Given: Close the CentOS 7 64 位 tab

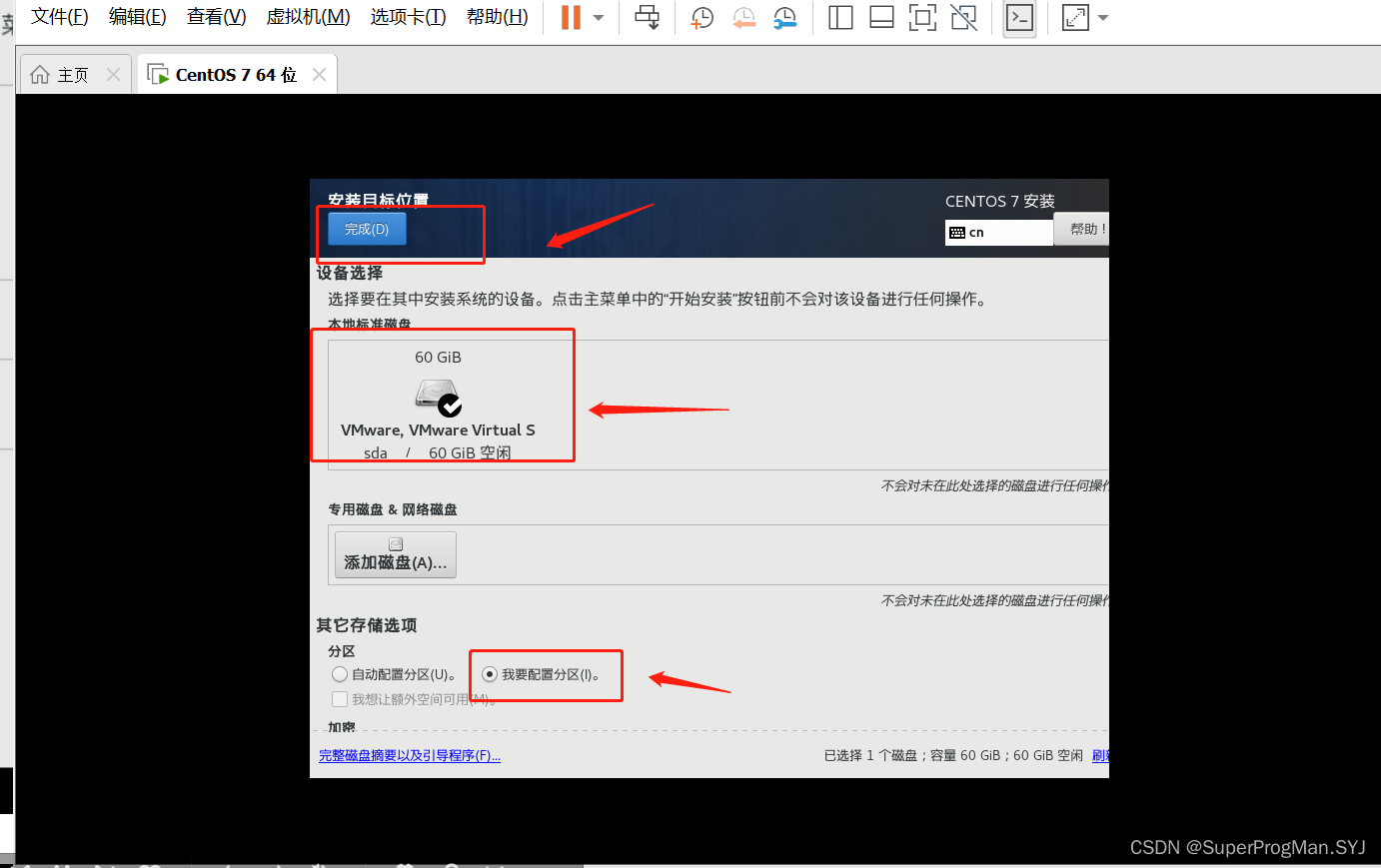Looking at the screenshot, I should point(319,75).
